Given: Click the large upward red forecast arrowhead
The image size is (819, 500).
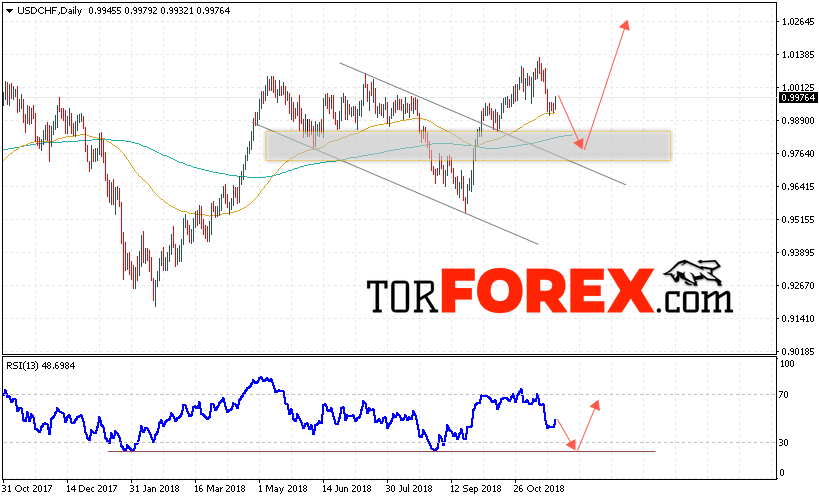Looking at the screenshot, I should coord(625,25).
